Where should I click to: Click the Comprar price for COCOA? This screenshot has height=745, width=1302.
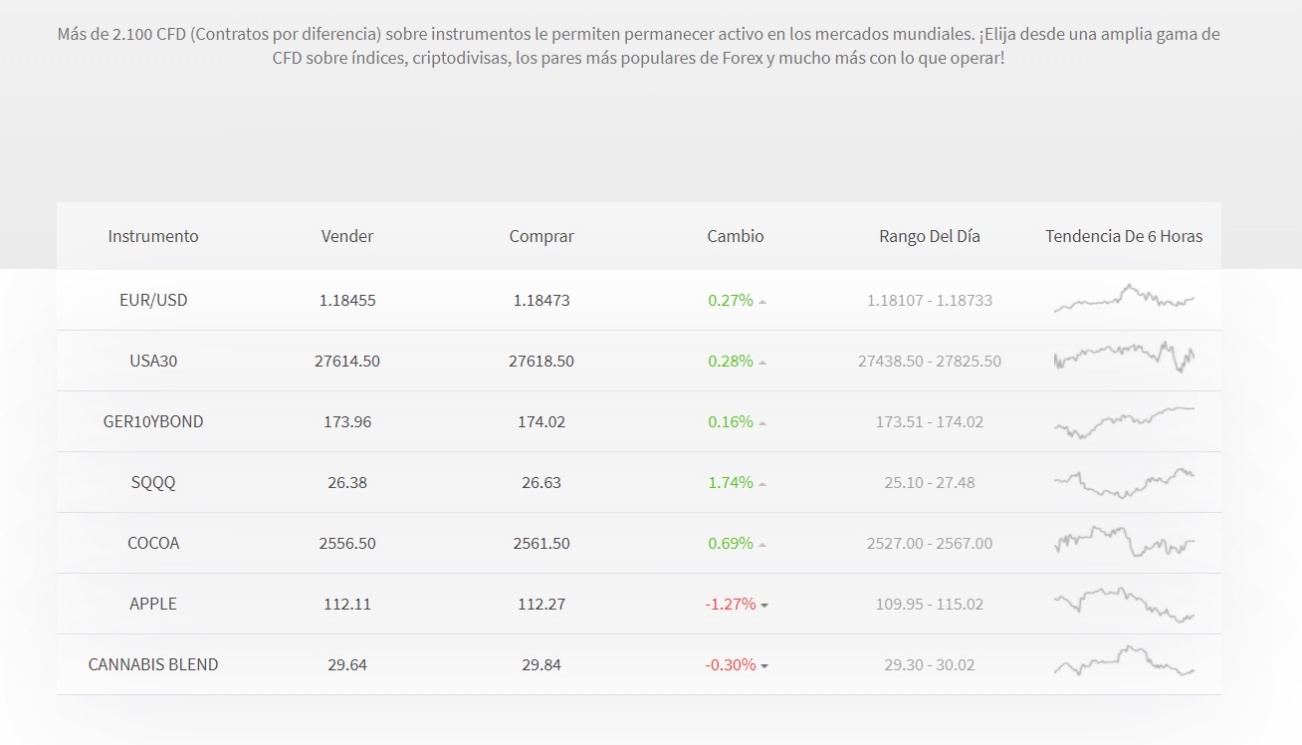click(x=540, y=542)
